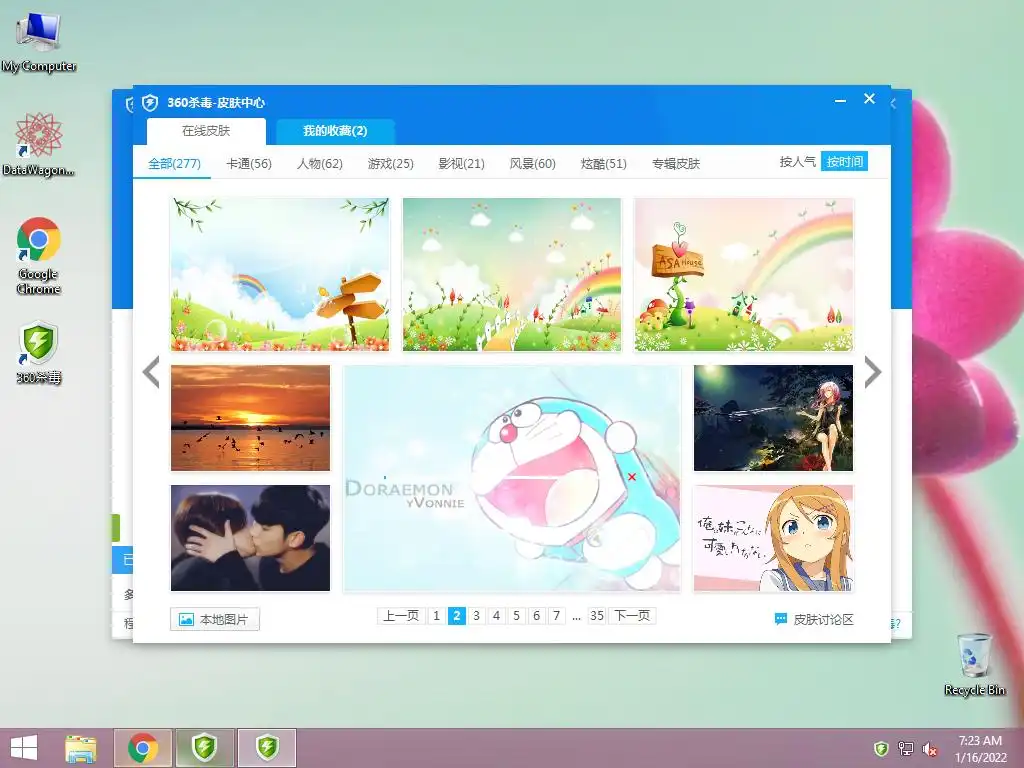Open Google Chrome desktop shortcut
Screen dimensions: 1024x768
click(x=39, y=255)
